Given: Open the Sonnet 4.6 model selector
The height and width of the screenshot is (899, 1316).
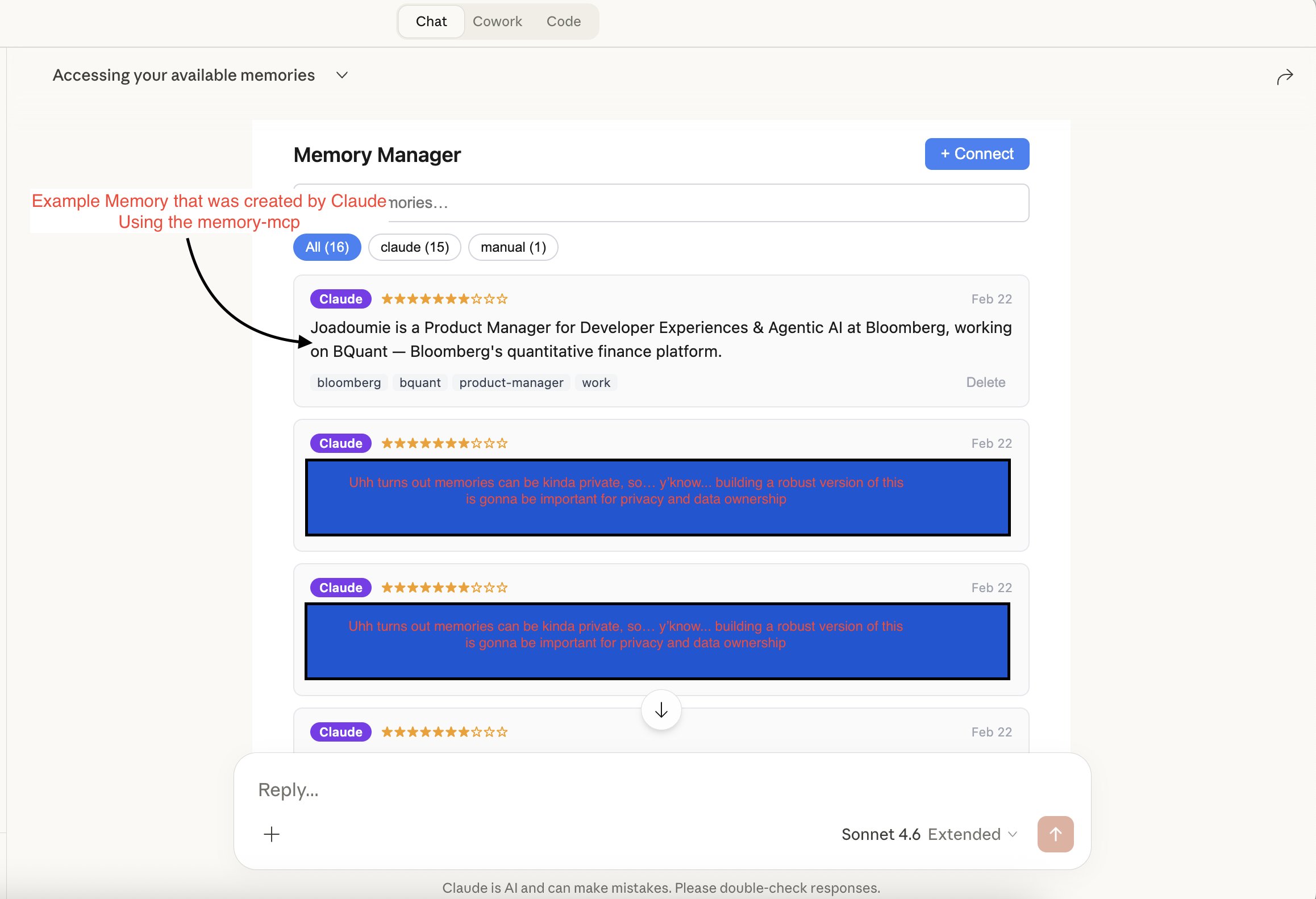Looking at the screenshot, I should (880, 834).
